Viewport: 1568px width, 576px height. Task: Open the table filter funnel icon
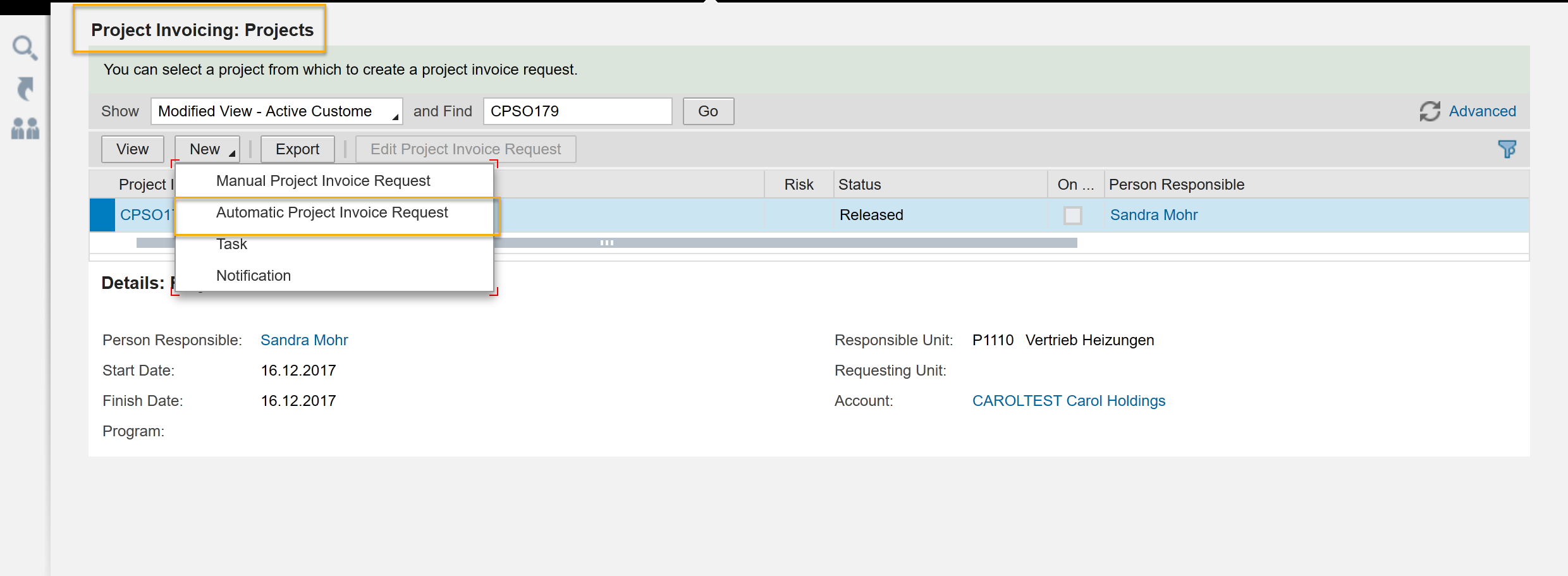(1507, 149)
